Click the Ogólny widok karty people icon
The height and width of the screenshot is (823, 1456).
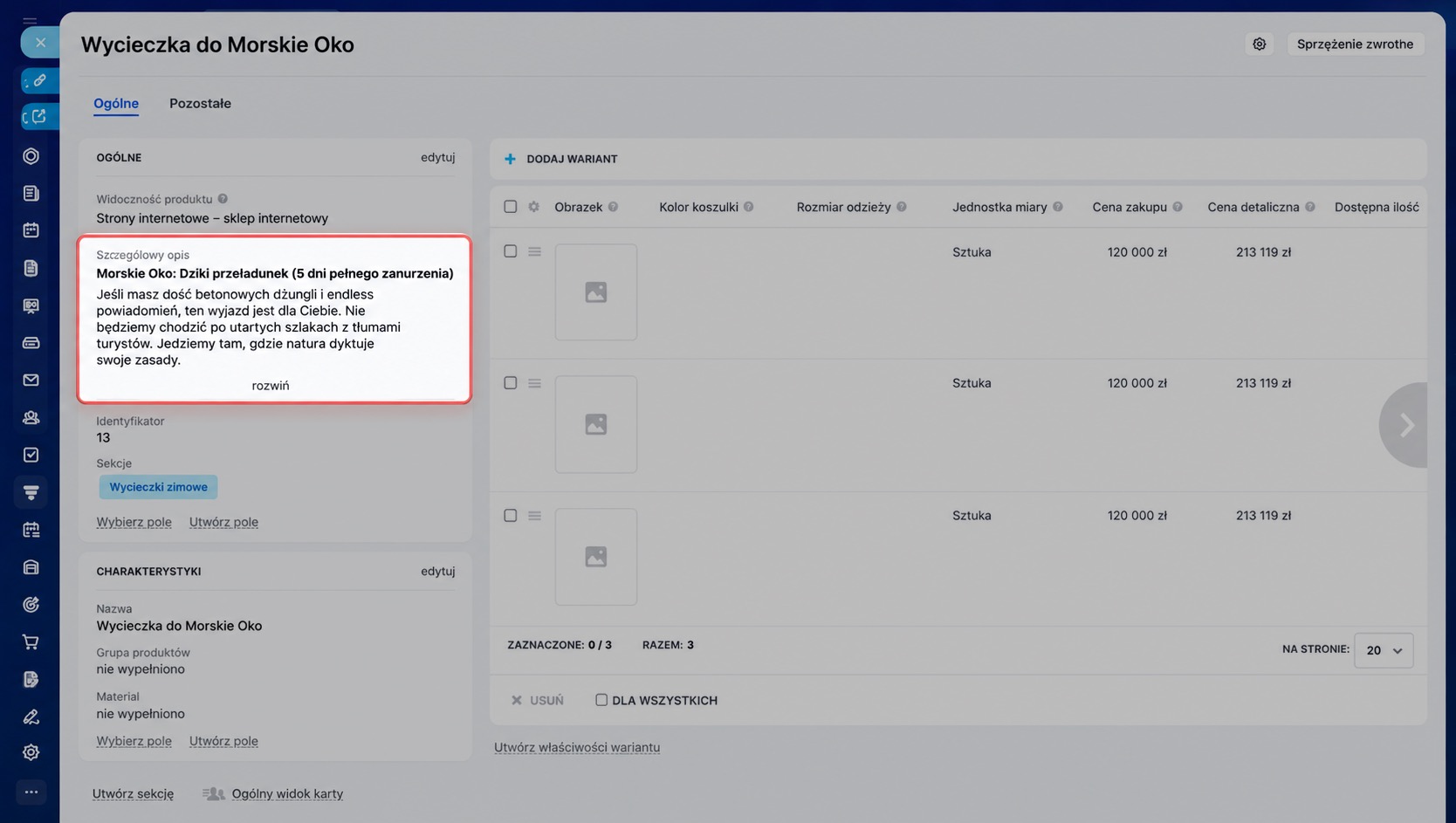pyautogui.click(x=214, y=793)
